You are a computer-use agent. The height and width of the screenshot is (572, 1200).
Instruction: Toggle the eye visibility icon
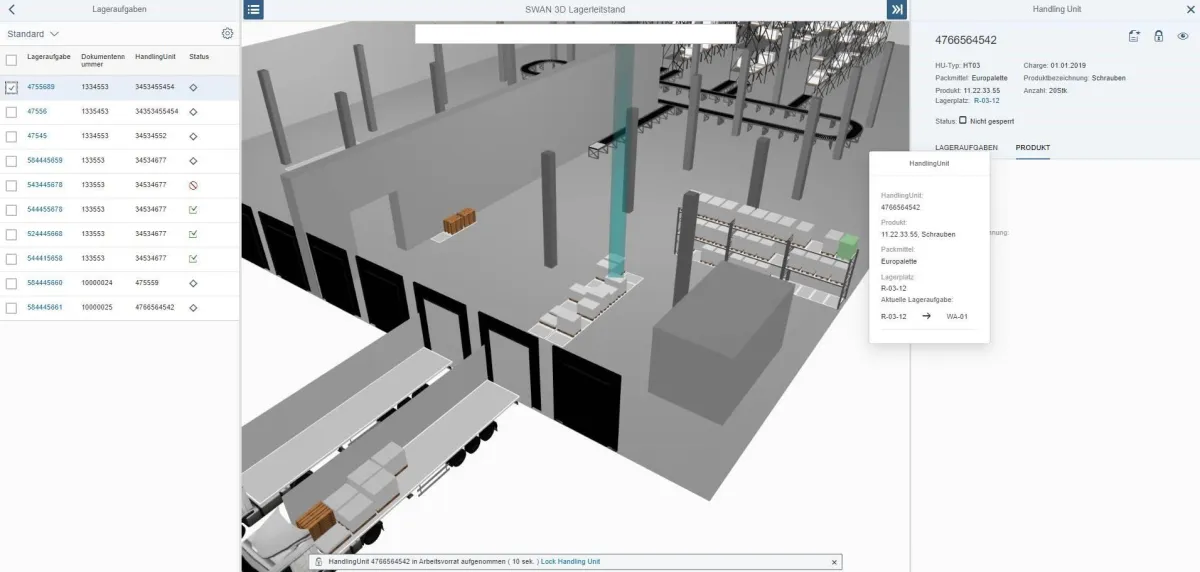click(x=1182, y=36)
